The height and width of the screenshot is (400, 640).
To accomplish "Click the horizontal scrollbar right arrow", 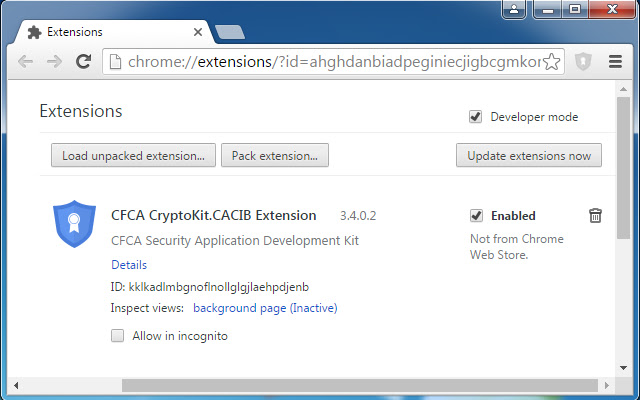I will (x=607, y=385).
